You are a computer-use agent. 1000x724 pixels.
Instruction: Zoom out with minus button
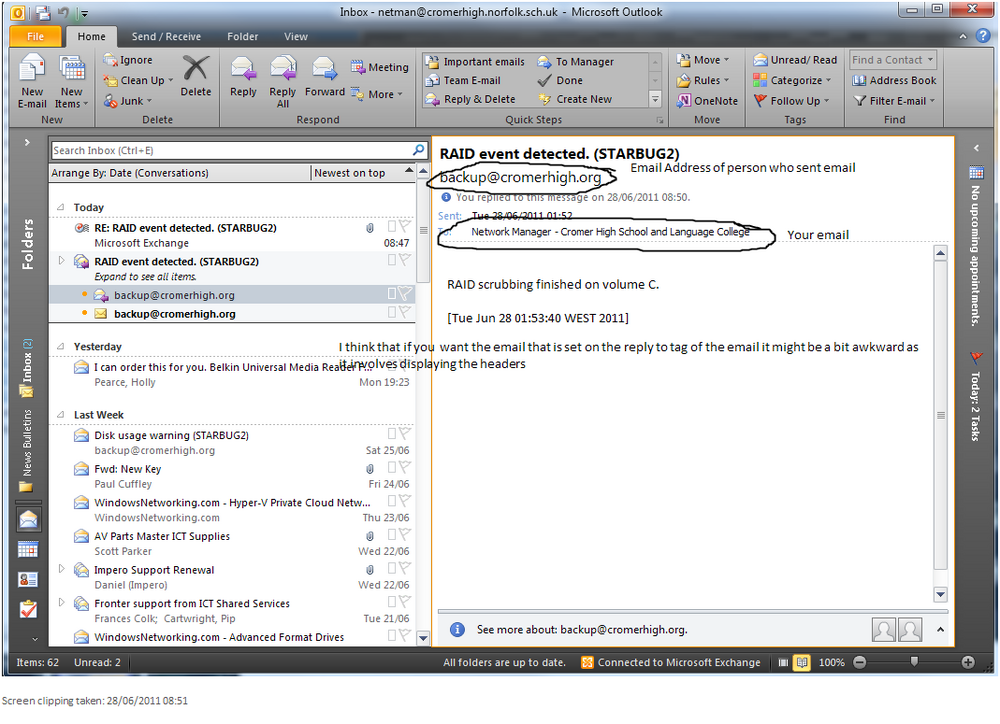point(860,662)
